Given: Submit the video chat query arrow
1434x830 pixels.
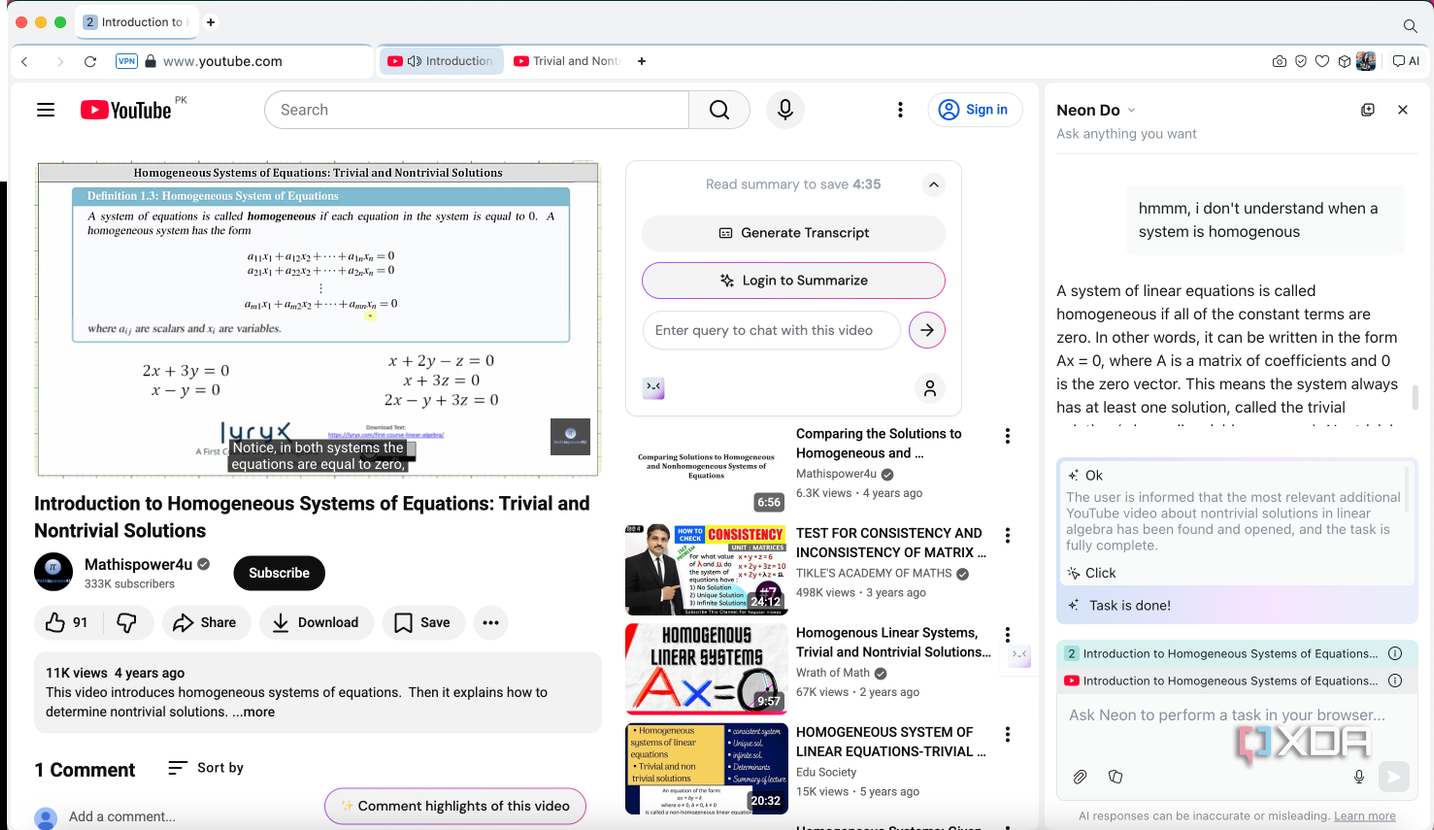Looking at the screenshot, I should [x=927, y=330].
